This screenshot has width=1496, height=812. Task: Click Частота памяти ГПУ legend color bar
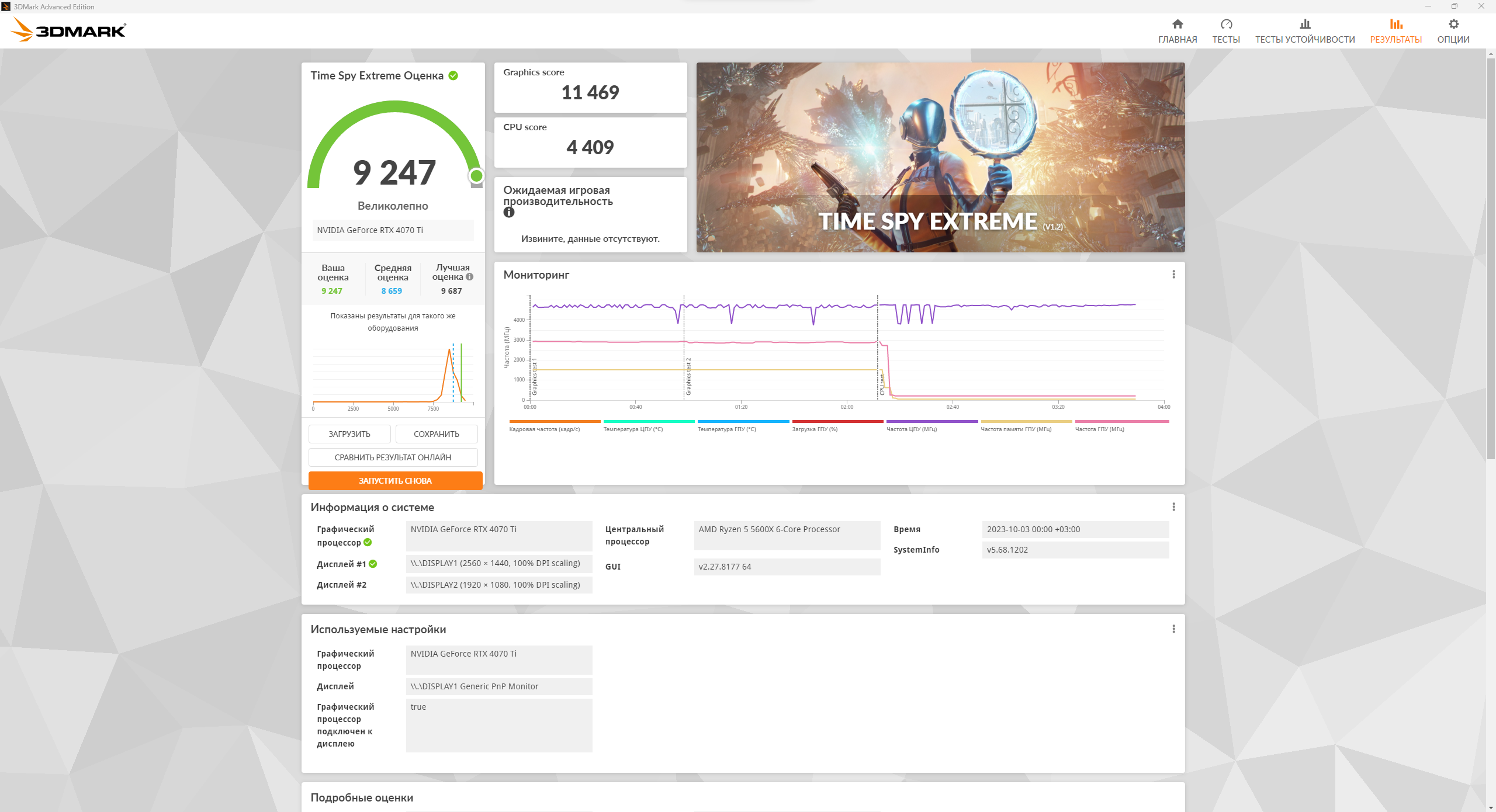[1026, 421]
